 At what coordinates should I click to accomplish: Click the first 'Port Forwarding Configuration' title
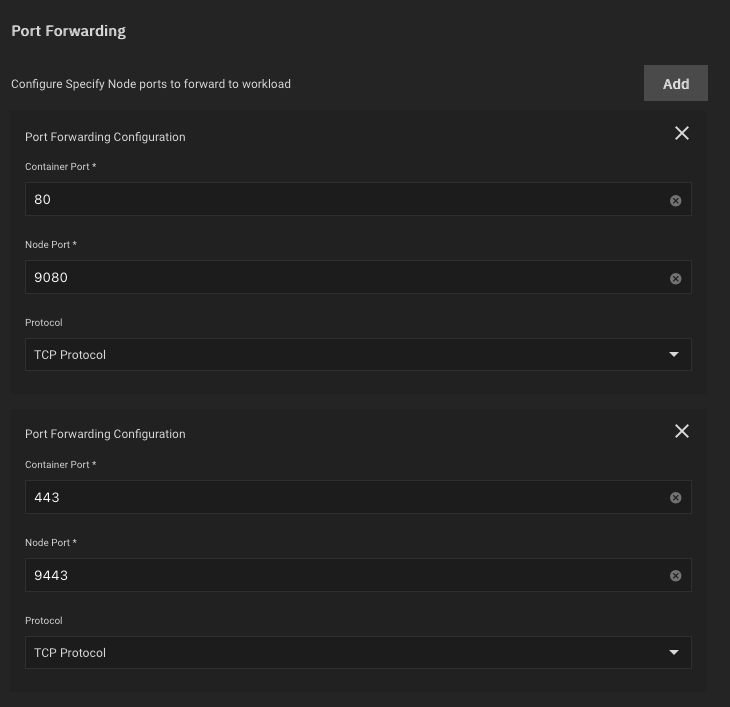pyautogui.click(x=105, y=137)
